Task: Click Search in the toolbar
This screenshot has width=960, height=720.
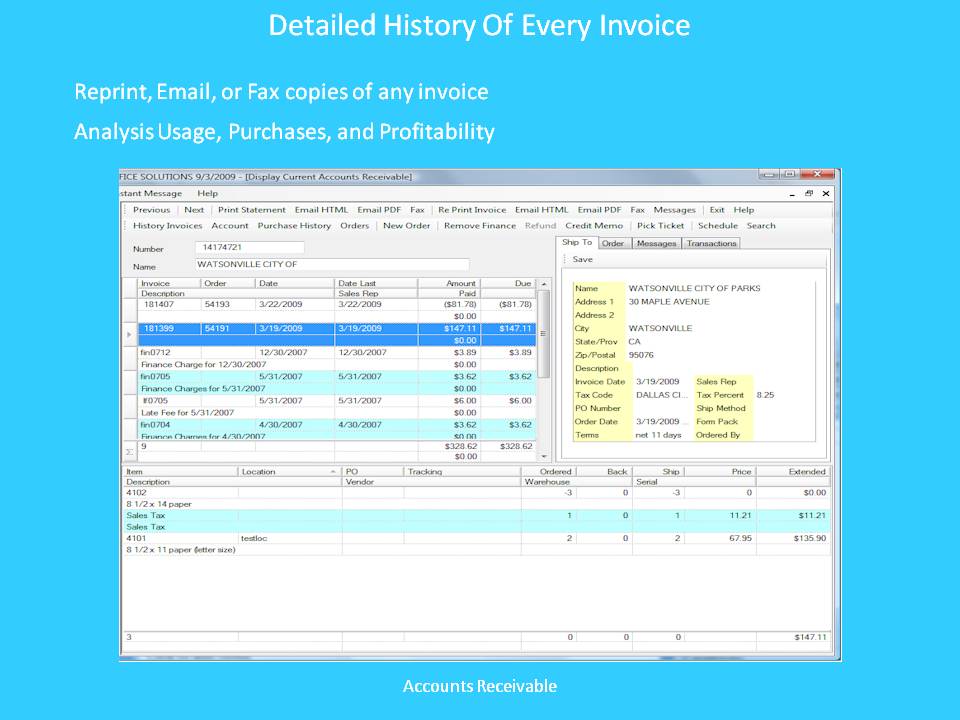Action: (x=761, y=225)
